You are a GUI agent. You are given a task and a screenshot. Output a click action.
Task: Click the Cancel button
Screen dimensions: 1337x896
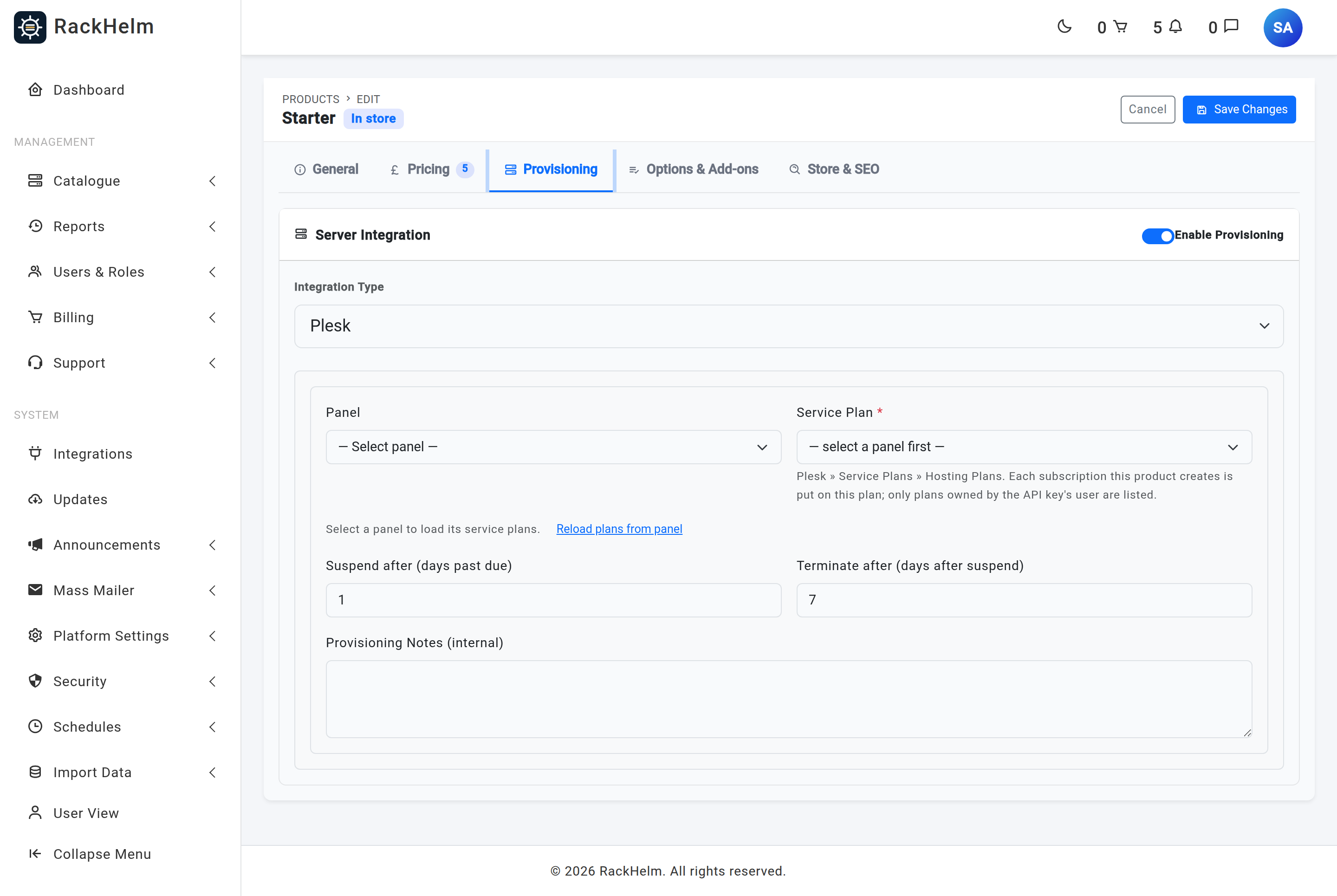click(1147, 109)
